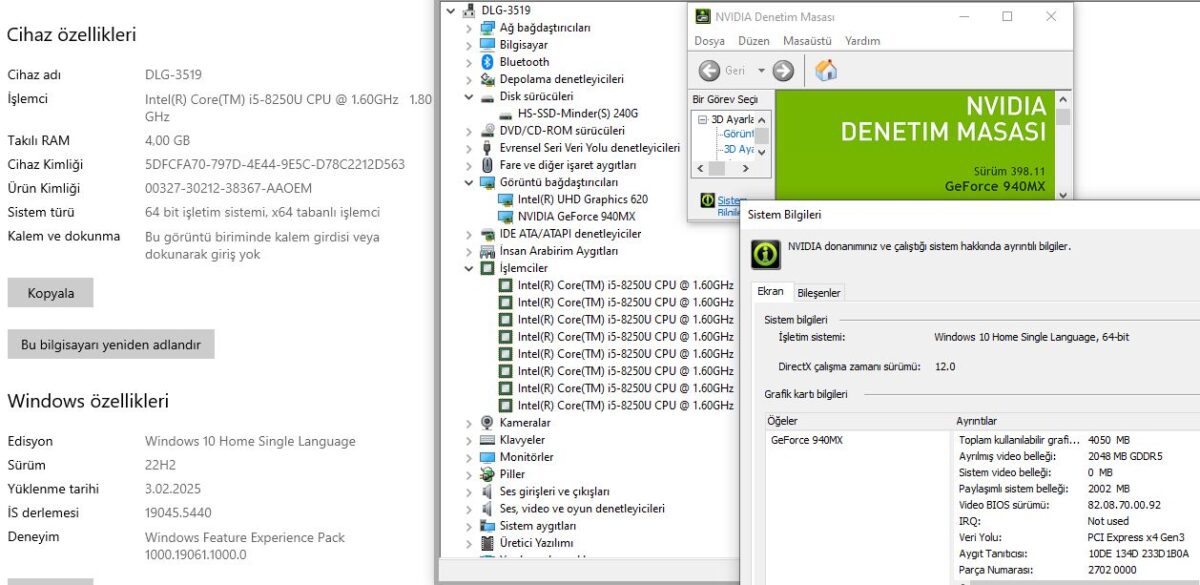Screen dimensions: 1200x585
Task: Maximize the NVIDIA Denetim Masası window
Action: tap(1007, 16)
